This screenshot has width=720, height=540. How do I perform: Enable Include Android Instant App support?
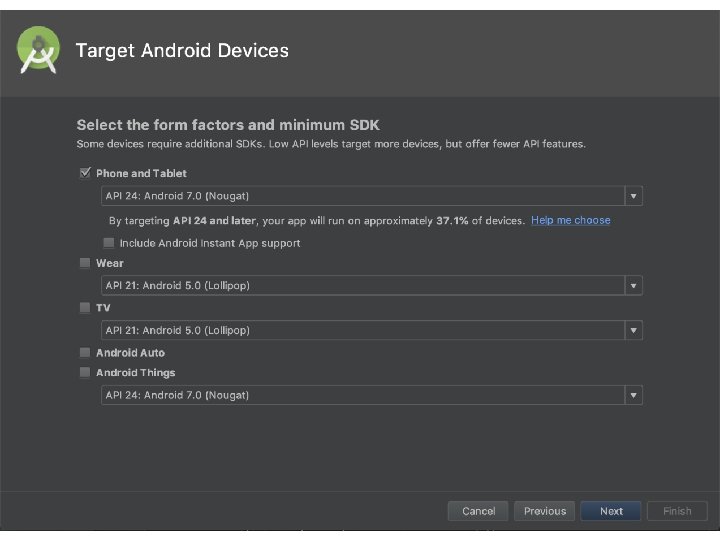pos(108,243)
